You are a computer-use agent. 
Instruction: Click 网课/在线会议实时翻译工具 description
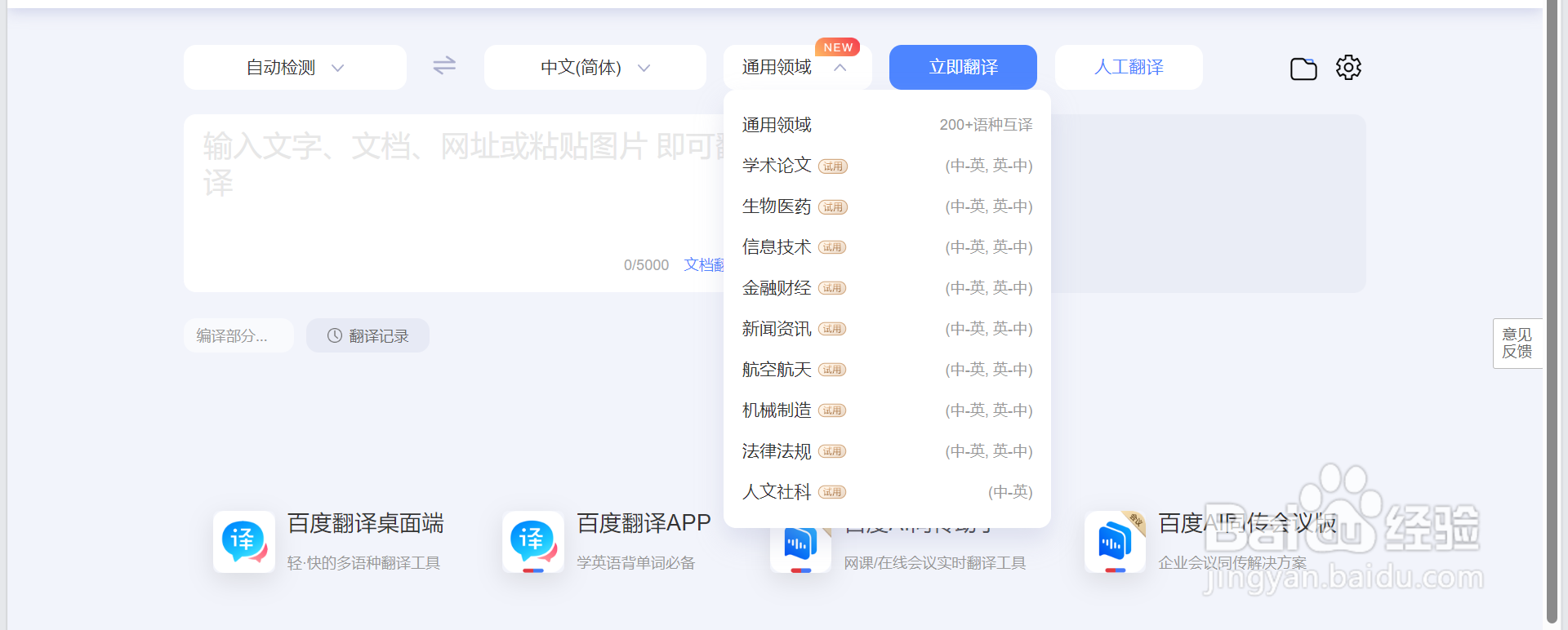pos(935,563)
